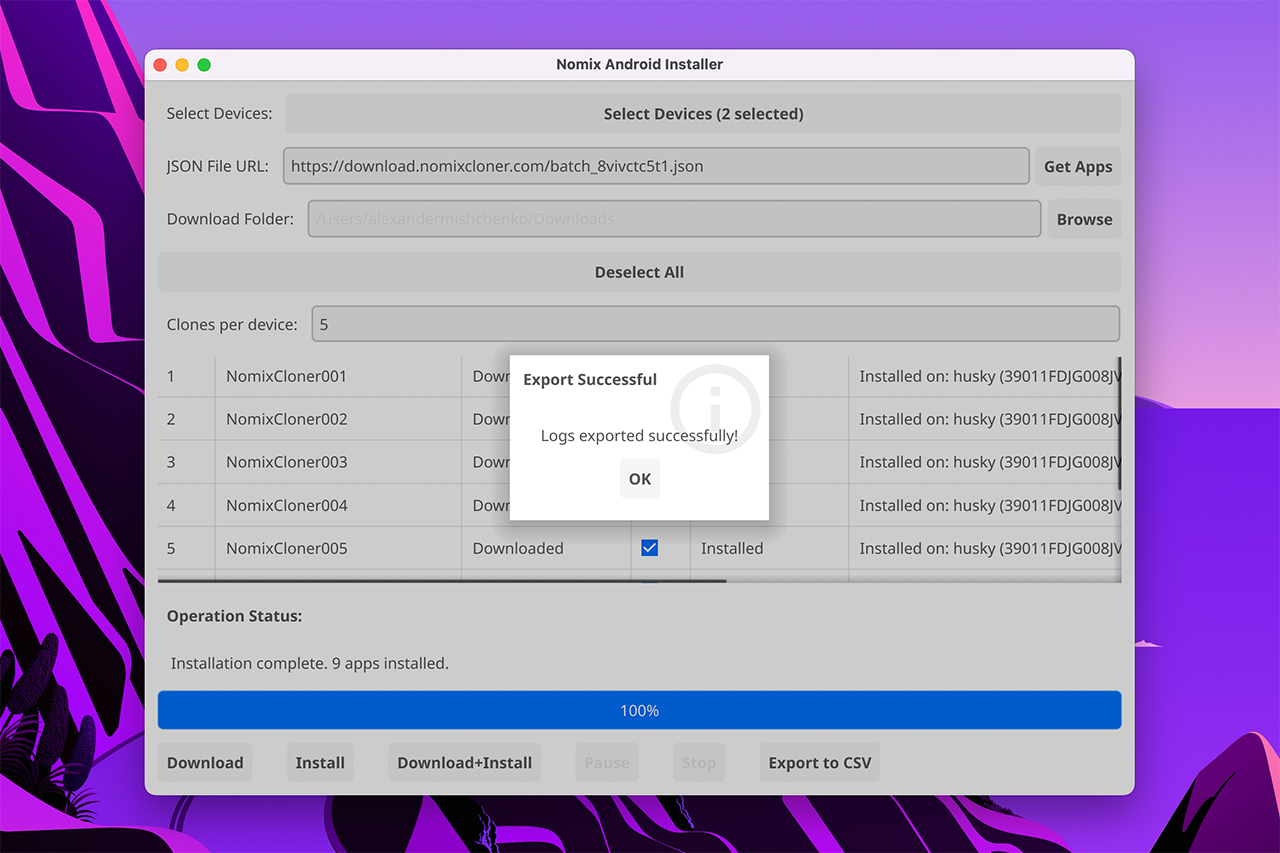Click "Installation complete. 9 apps installed." status text
The image size is (1280, 853).
310,663
